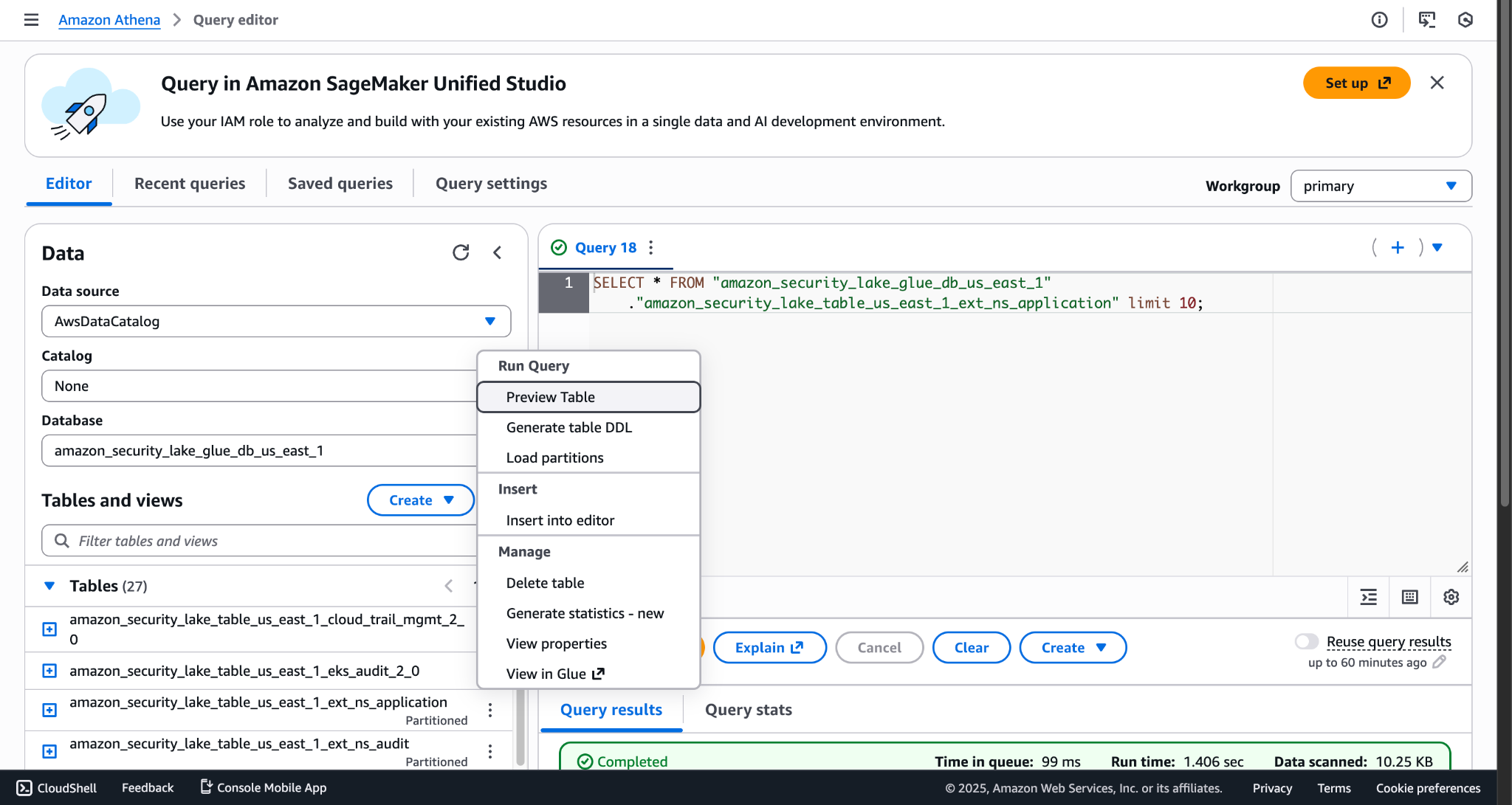Switch to the Query results tab
This screenshot has height=805, width=1512.
click(611, 710)
